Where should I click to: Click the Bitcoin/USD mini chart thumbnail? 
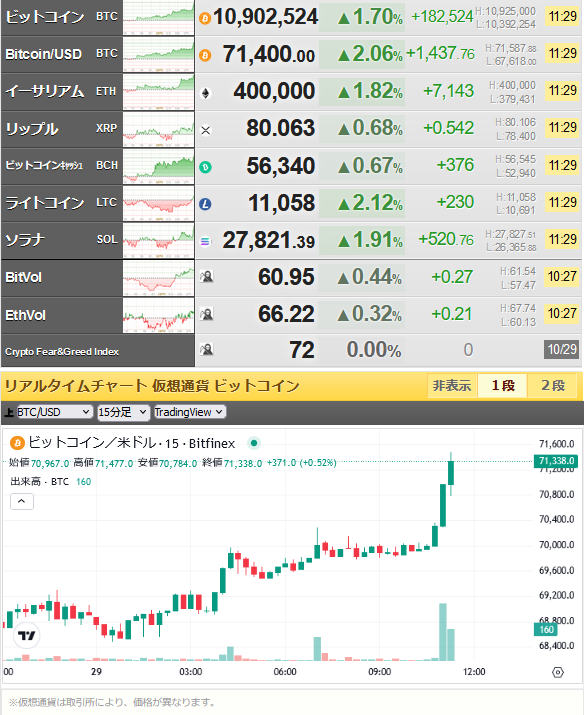coord(159,55)
